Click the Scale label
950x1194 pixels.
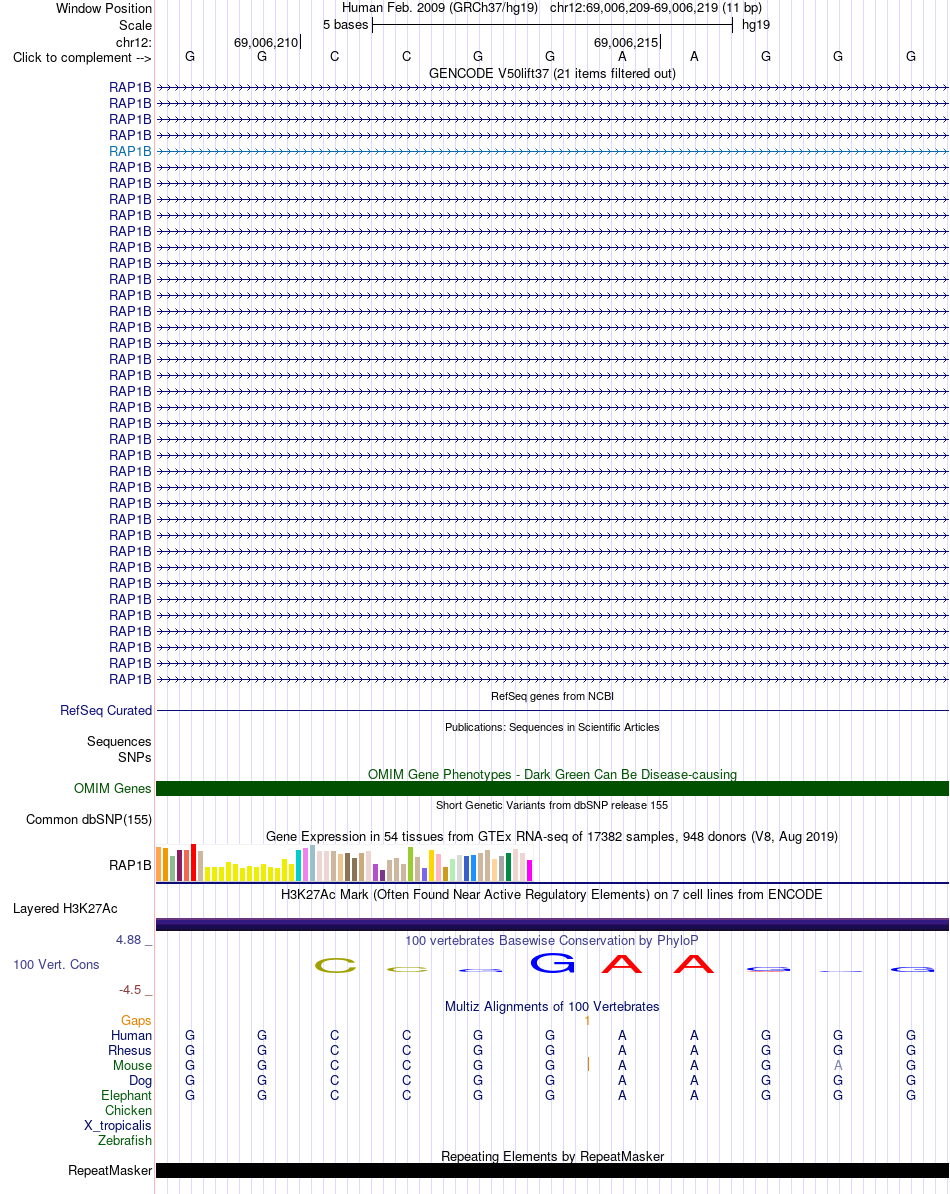135,26
